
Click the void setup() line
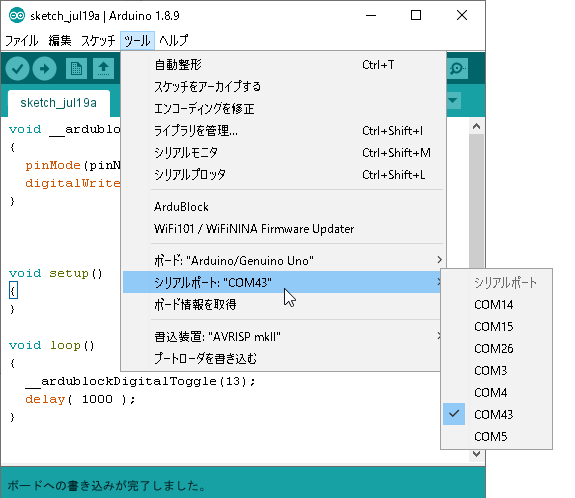tap(56, 274)
